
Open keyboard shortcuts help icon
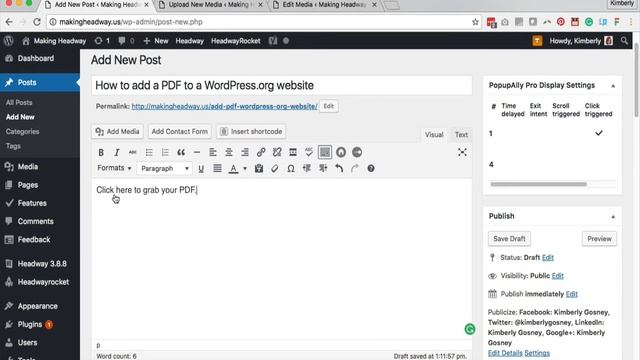point(371,169)
